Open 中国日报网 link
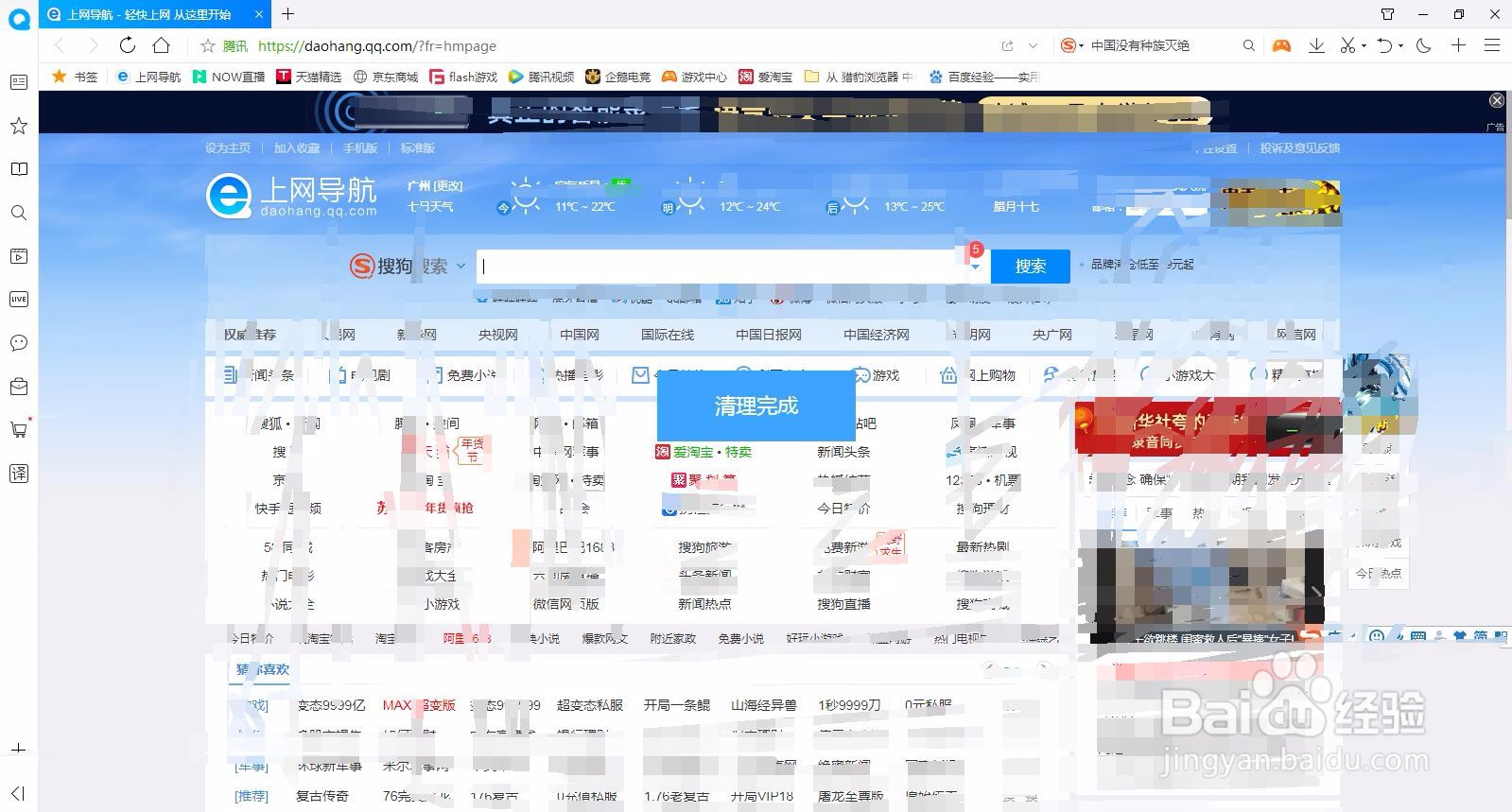This screenshot has width=1512, height=812. 769,335
